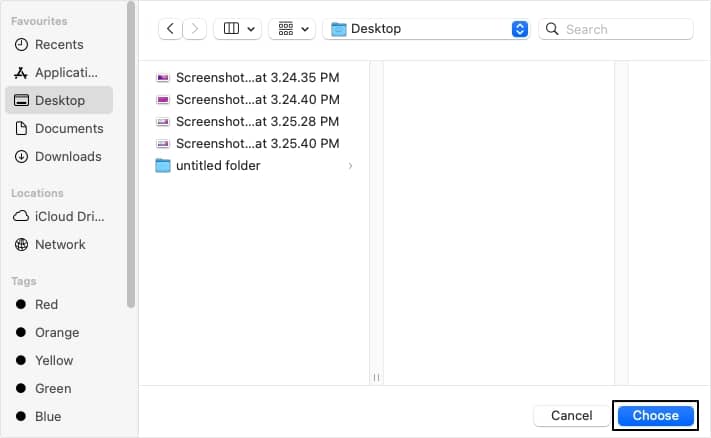The height and width of the screenshot is (438, 711).
Task: Open iCloud Drive in the sidebar
Action: pos(59,216)
